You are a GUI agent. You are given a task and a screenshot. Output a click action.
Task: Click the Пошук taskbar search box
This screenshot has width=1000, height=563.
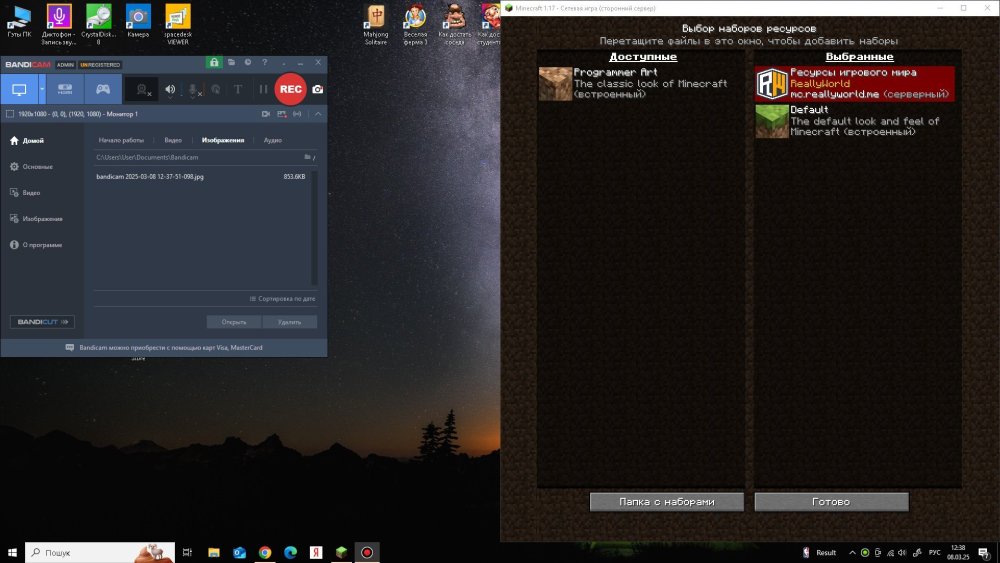coord(100,552)
